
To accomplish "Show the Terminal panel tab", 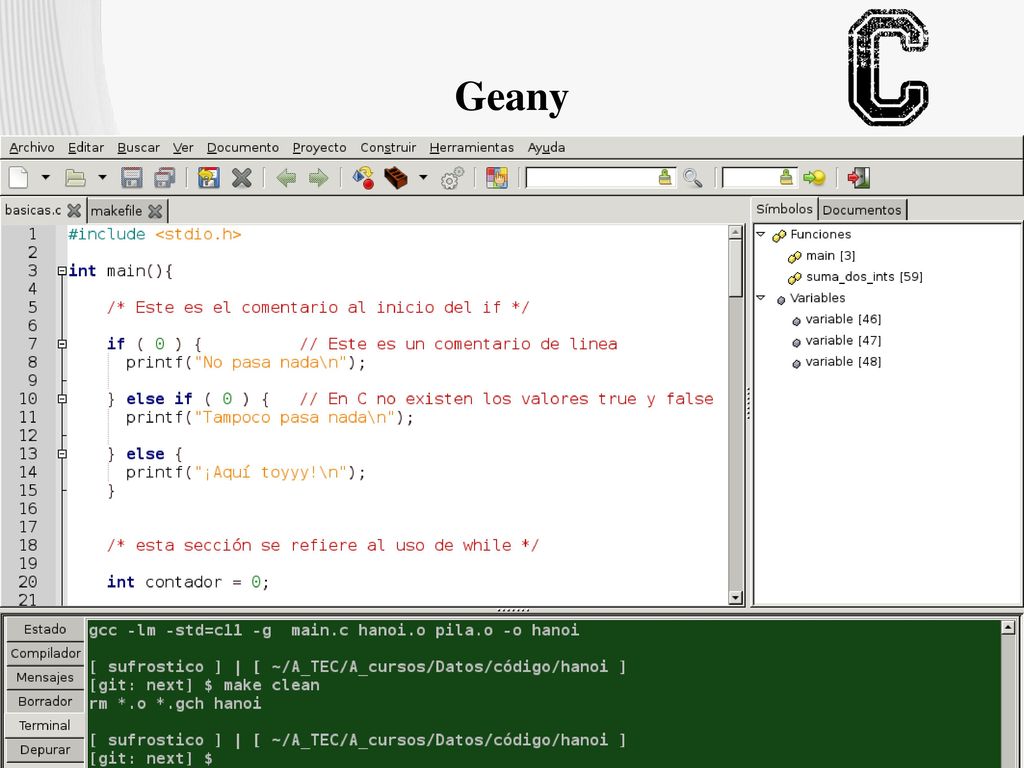I will pyautogui.click(x=45, y=726).
